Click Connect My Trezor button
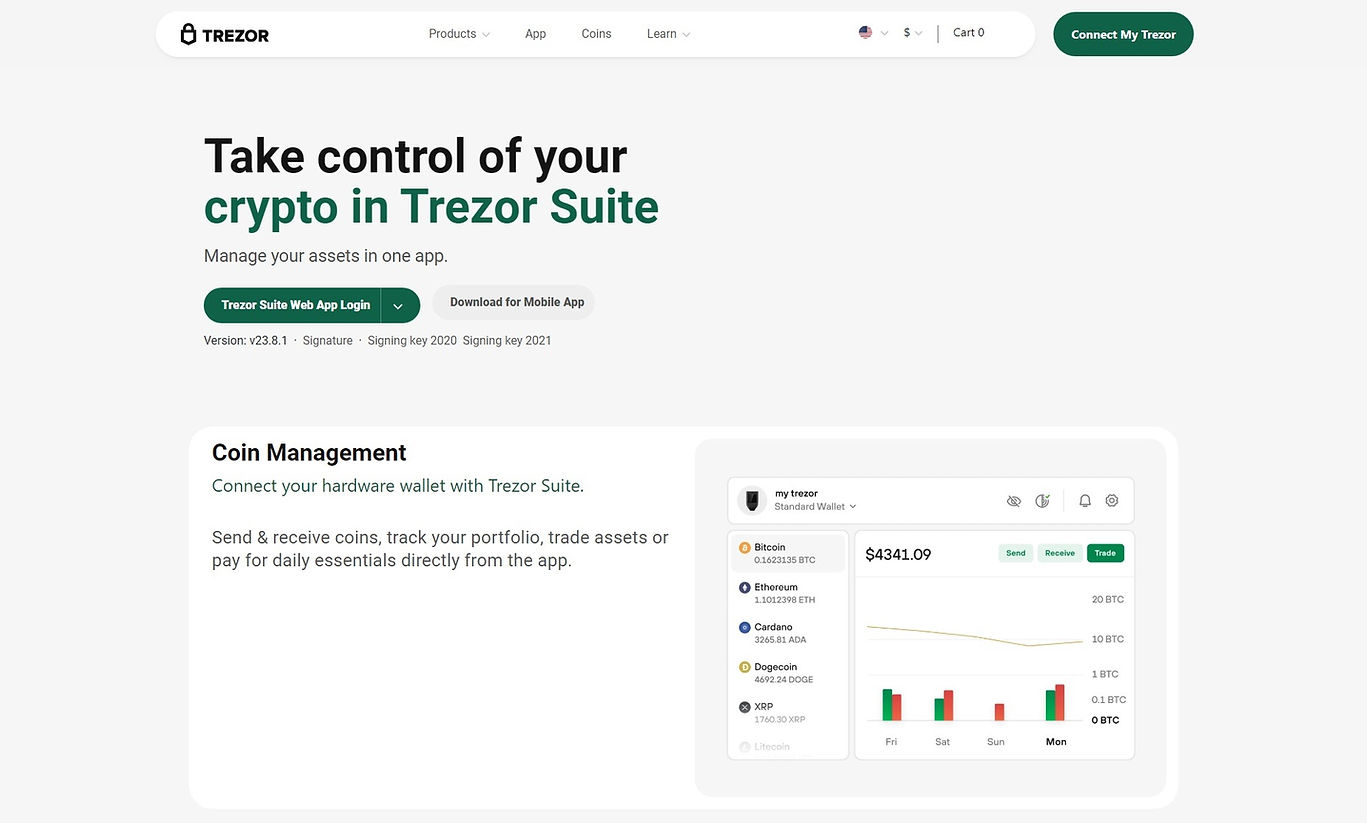Screen dimensions: 1367x823 pyautogui.click(x=1123, y=34)
